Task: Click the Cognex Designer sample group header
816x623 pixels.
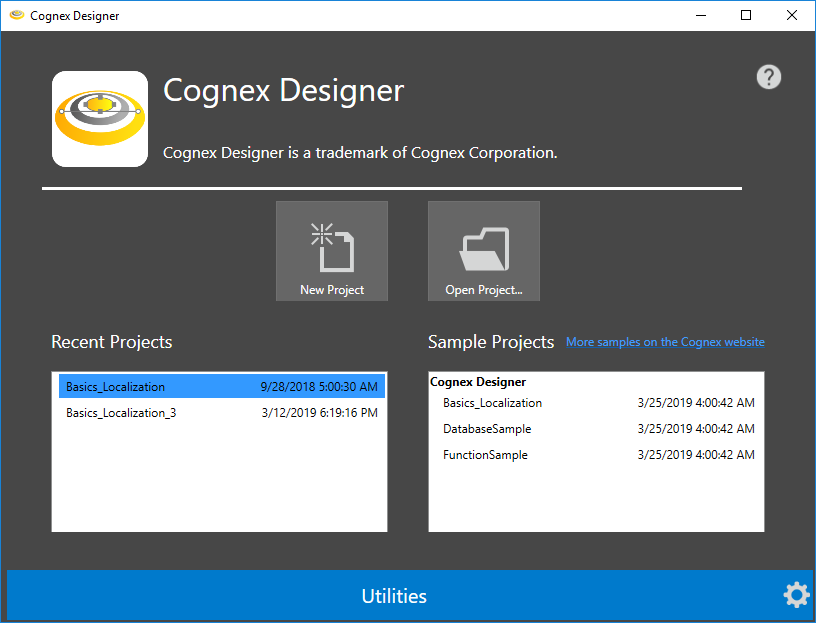Action: point(478,382)
